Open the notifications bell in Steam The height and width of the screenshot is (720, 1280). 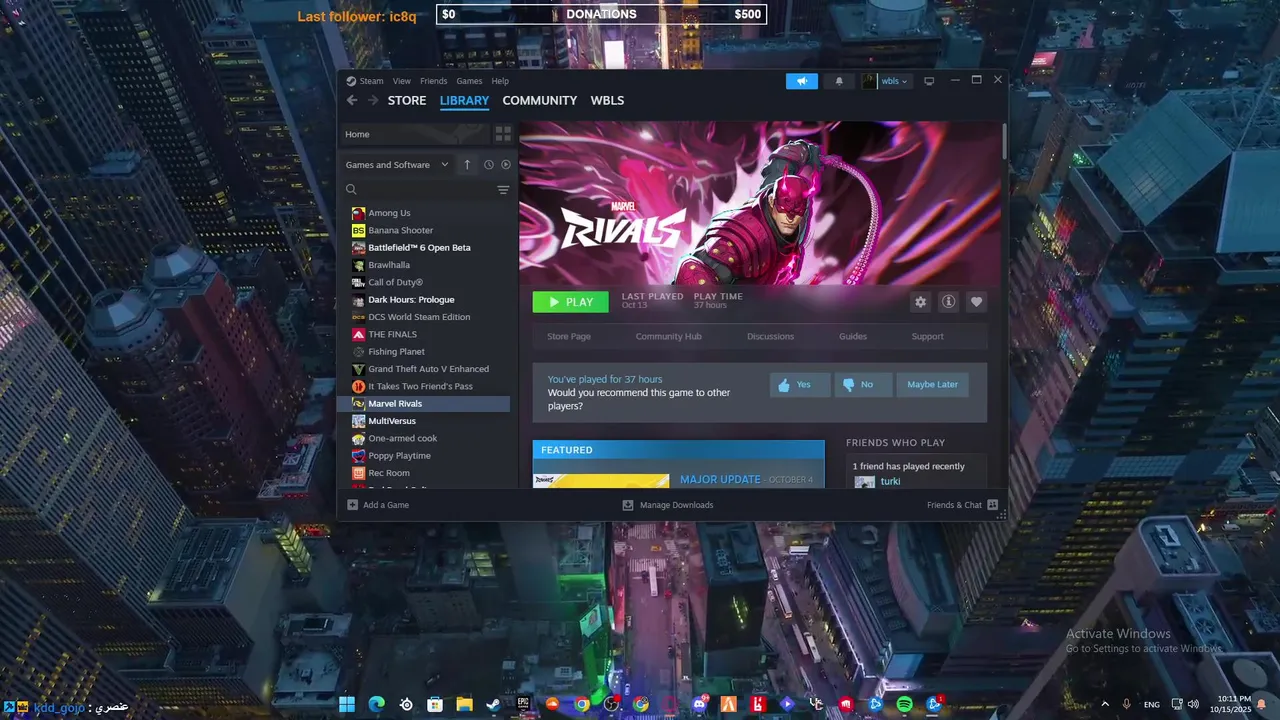(x=839, y=81)
